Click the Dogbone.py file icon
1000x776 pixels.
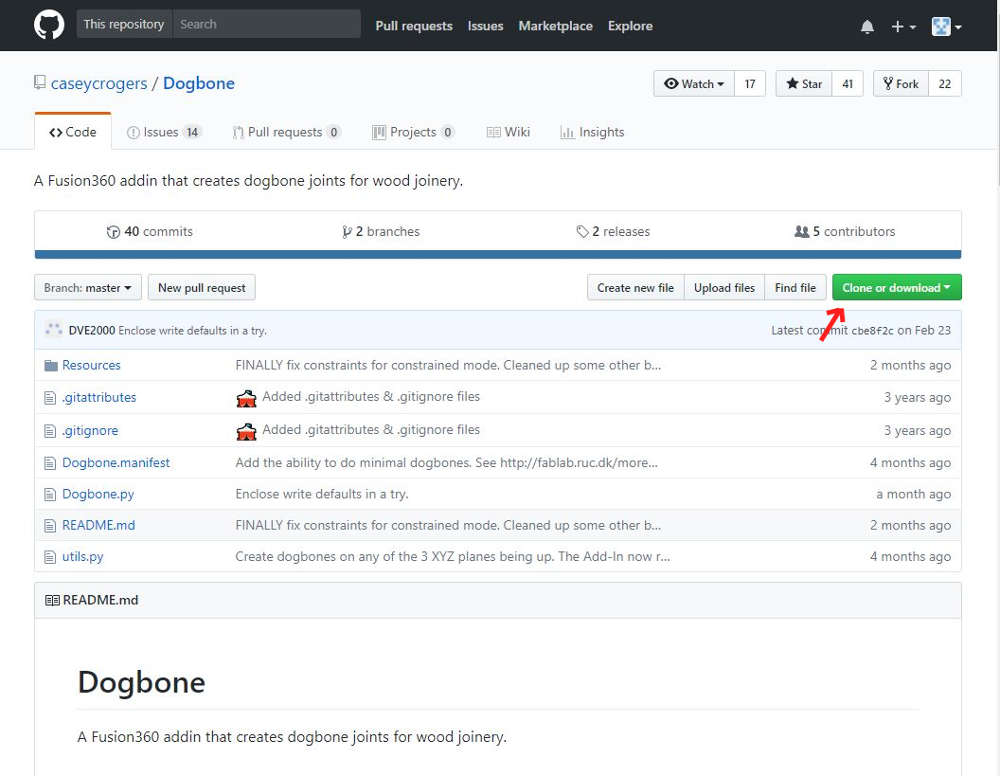51,494
